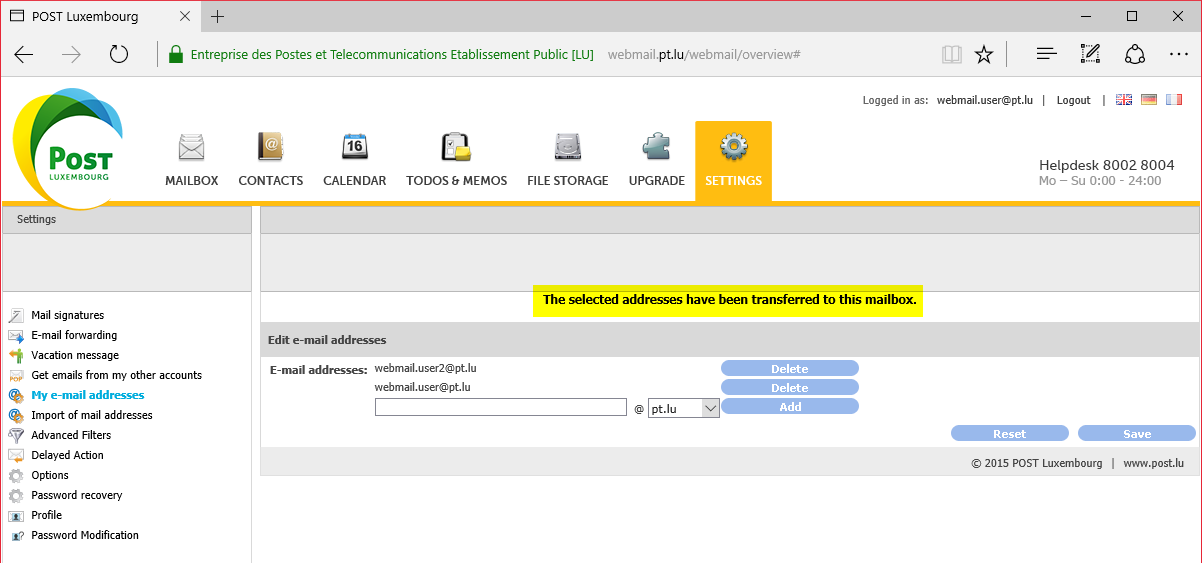Click the Vacation message icon
Screen dimensions: 1202x563
click(x=16, y=355)
